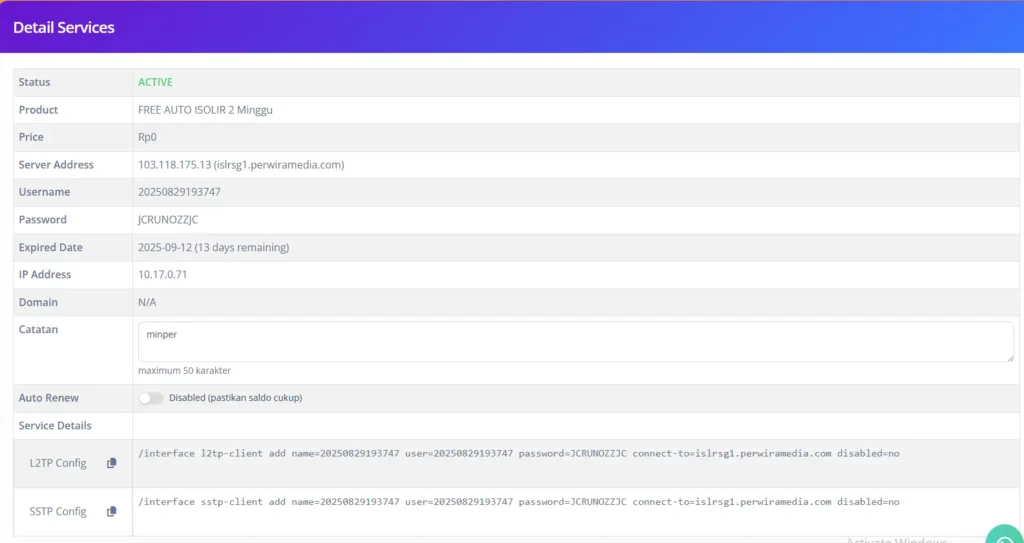Click the Username value 20250829193747
This screenshot has height=543, width=1024.
point(179,192)
